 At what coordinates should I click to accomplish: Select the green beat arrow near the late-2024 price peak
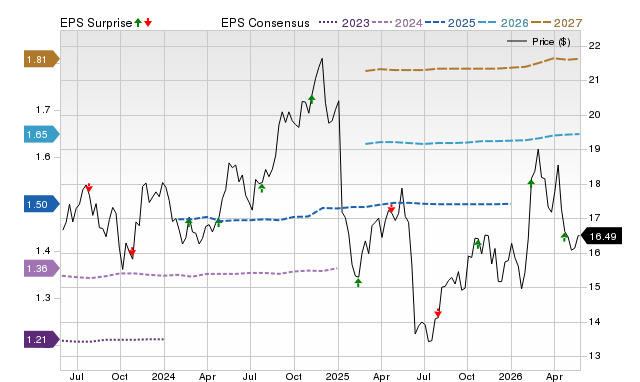[x=311, y=99]
